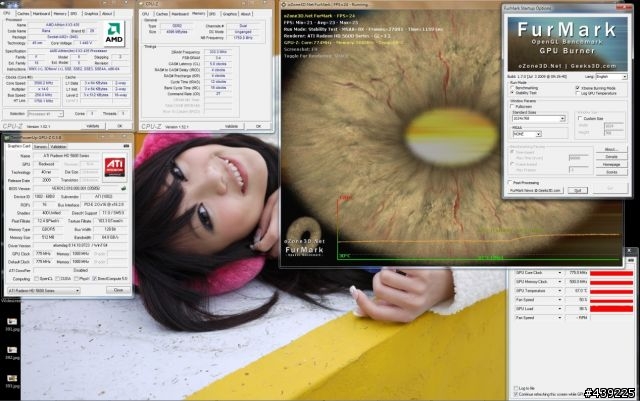Image resolution: width=640 pixels, height=401 pixels.
Task: Click the BIOS save chip icon in GPU-Z
Action: (x=123, y=188)
